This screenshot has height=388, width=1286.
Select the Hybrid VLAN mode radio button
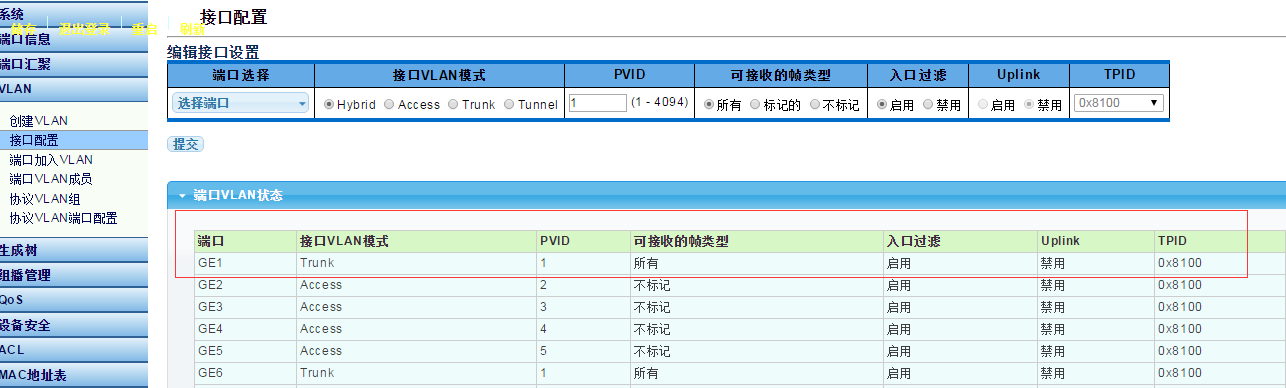pyautogui.click(x=329, y=104)
